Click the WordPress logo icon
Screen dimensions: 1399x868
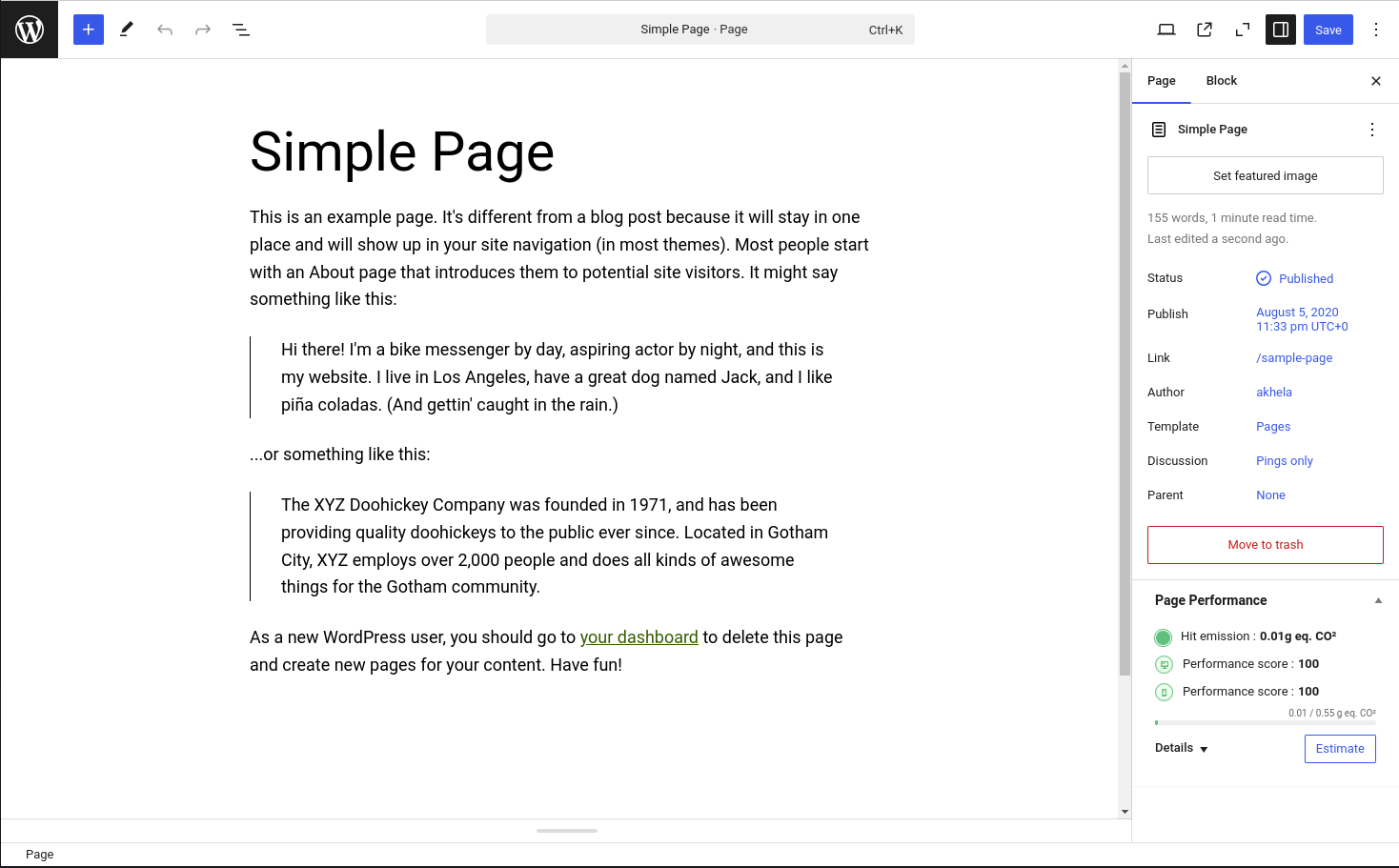30,30
